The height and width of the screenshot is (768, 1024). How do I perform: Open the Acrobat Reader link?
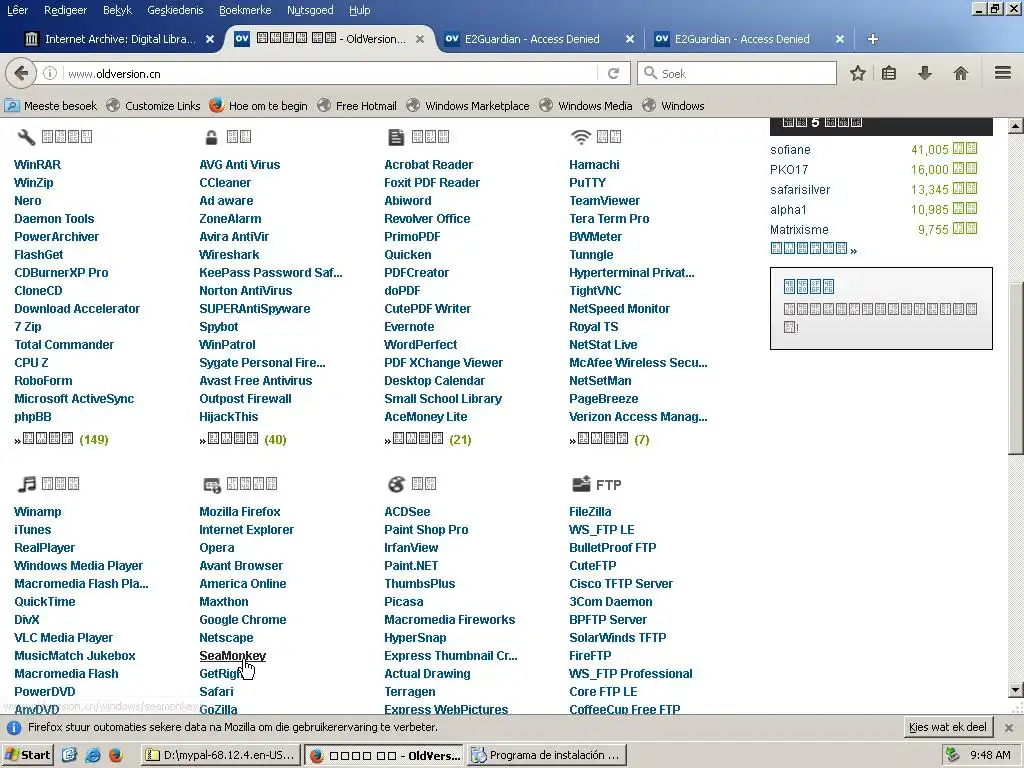coord(428,165)
